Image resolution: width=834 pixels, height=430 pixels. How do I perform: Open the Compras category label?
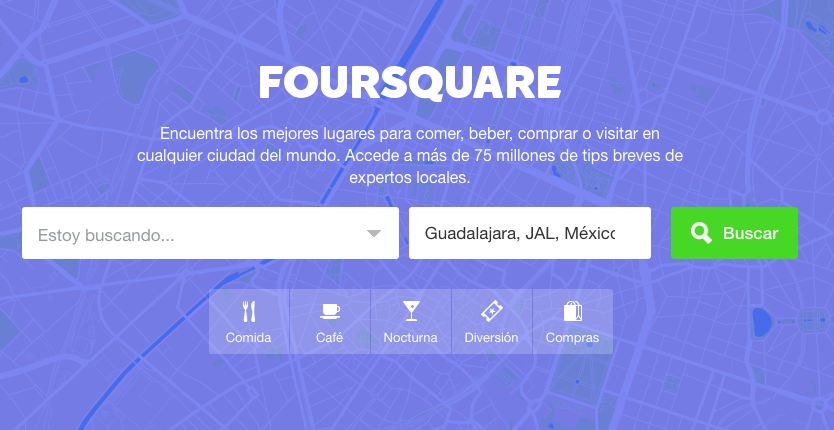pos(572,338)
